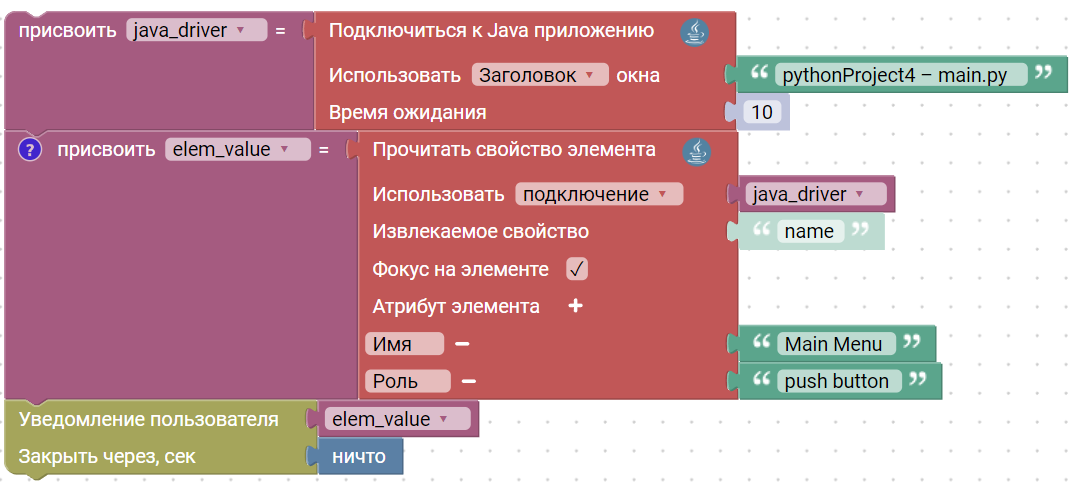This screenshot has width=1075, height=499.
Task: Select the Уведомление пользователя label
Action: point(149,419)
